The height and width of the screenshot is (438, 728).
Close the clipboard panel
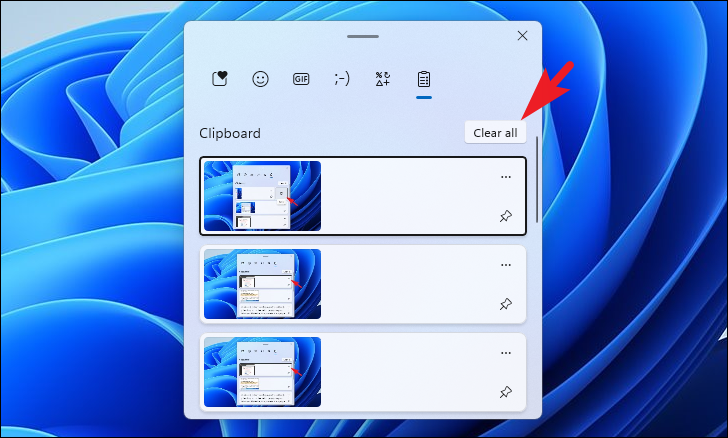(x=522, y=36)
